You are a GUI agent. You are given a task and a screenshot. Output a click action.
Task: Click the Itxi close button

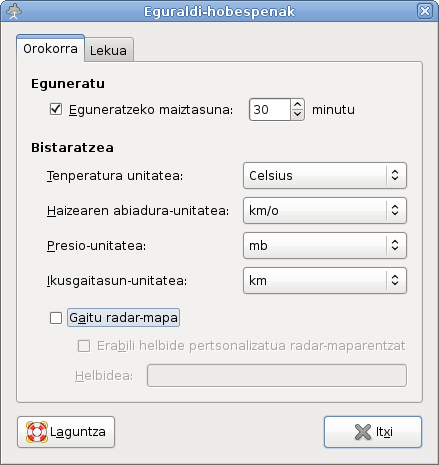click(x=373, y=432)
